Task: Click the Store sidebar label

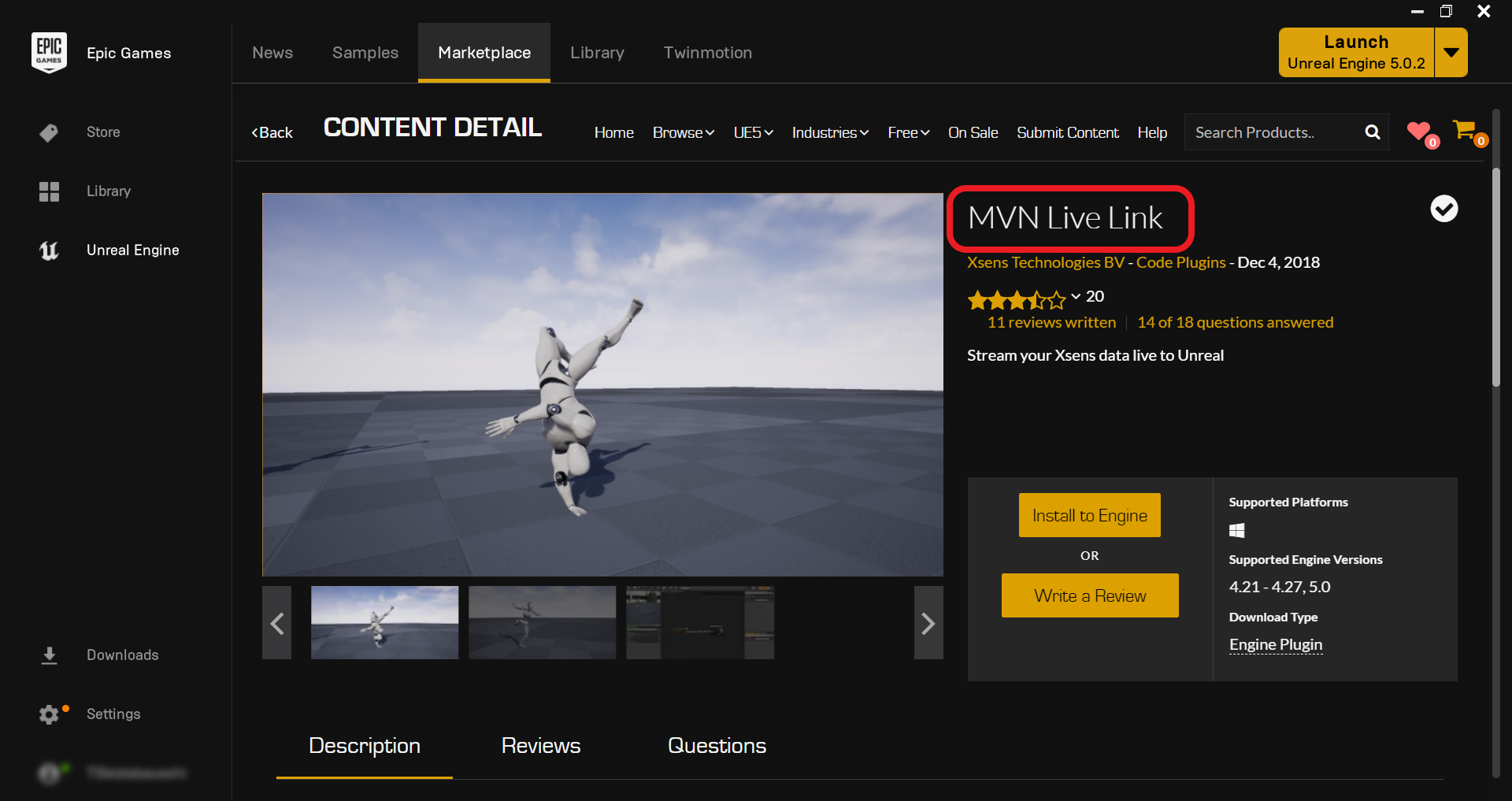Action: tap(103, 132)
